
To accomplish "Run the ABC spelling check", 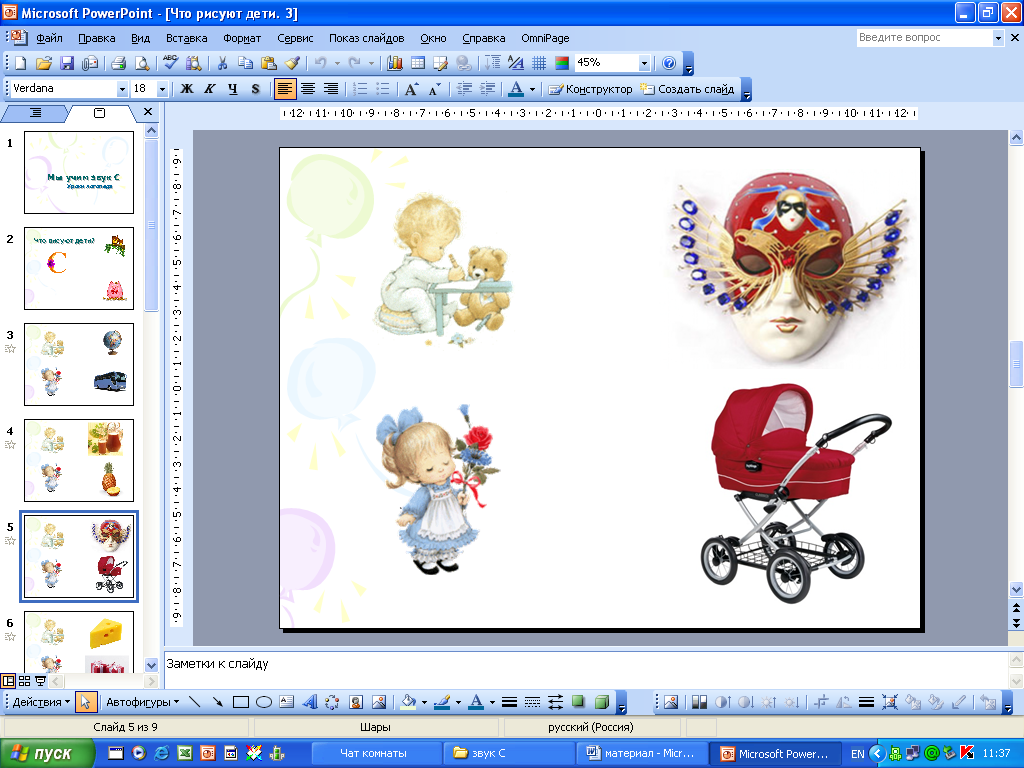I will (x=171, y=63).
